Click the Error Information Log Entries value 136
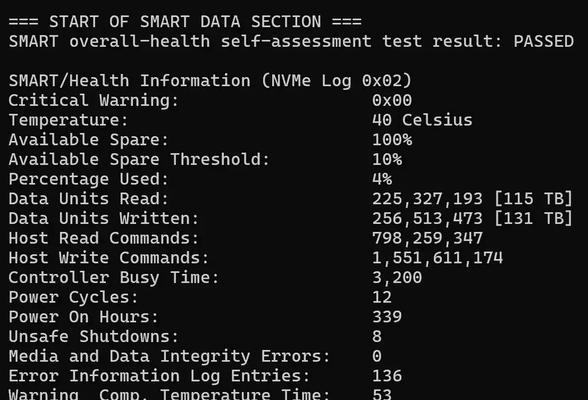588x400 pixels. [x=387, y=376]
